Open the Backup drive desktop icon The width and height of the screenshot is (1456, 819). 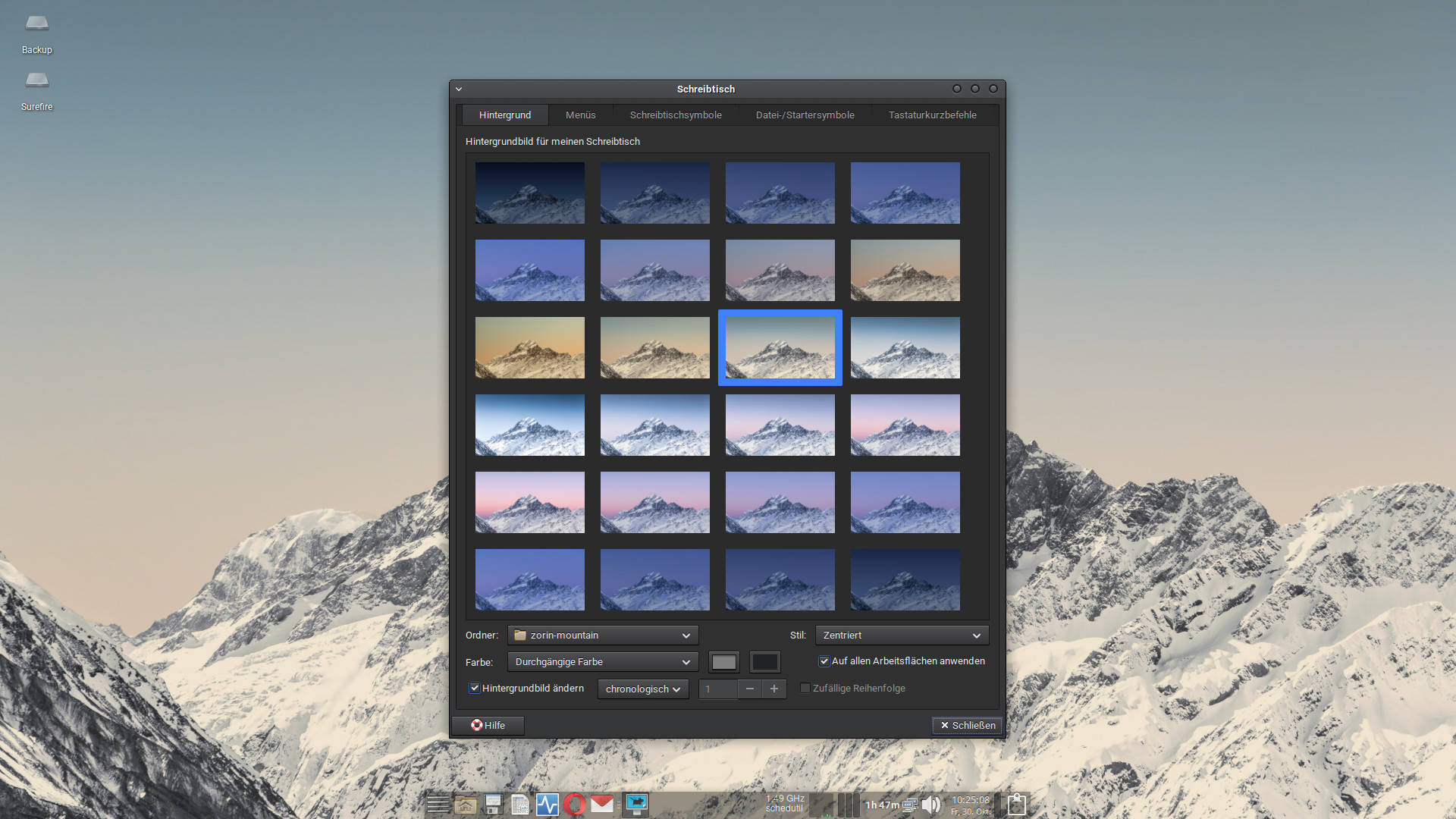click(x=36, y=33)
